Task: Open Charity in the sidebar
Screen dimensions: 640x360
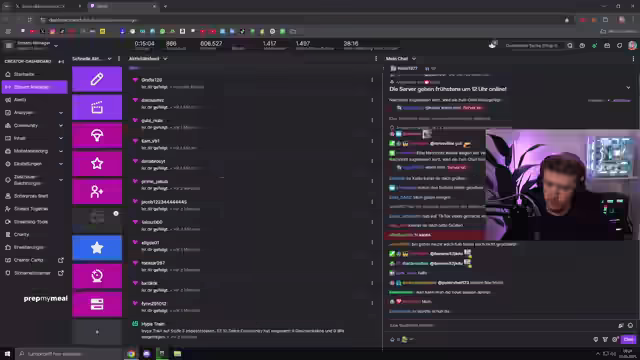Action: (x=21, y=235)
